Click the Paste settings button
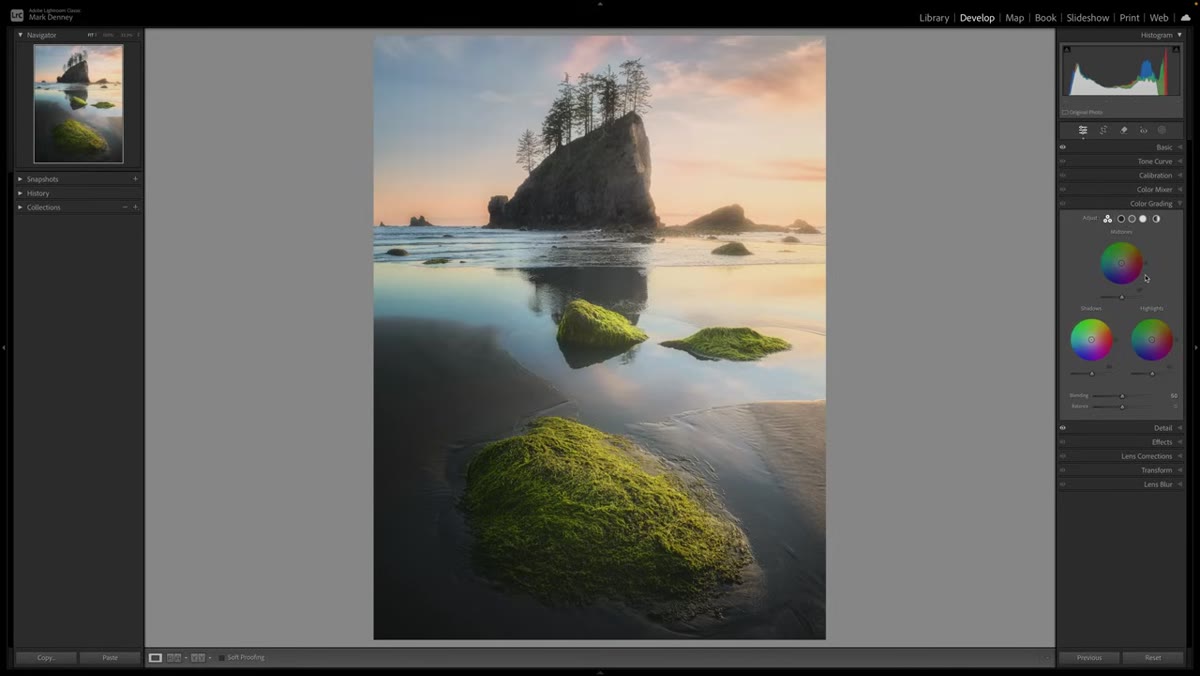Viewport: 1200px width, 676px height. coord(110,658)
